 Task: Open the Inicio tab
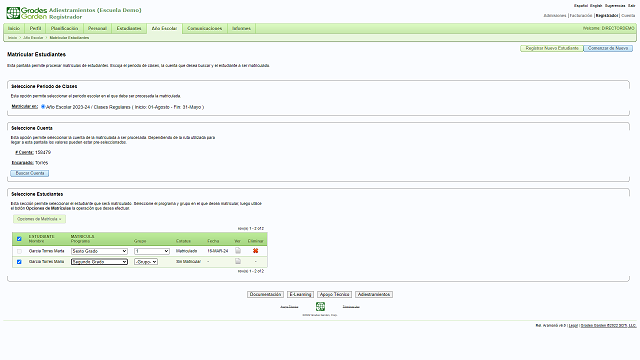pos(14,28)
